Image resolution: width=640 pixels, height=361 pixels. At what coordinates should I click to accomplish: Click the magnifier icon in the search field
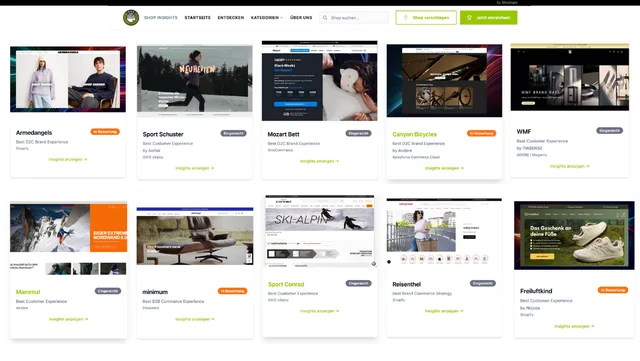(325, 18)
